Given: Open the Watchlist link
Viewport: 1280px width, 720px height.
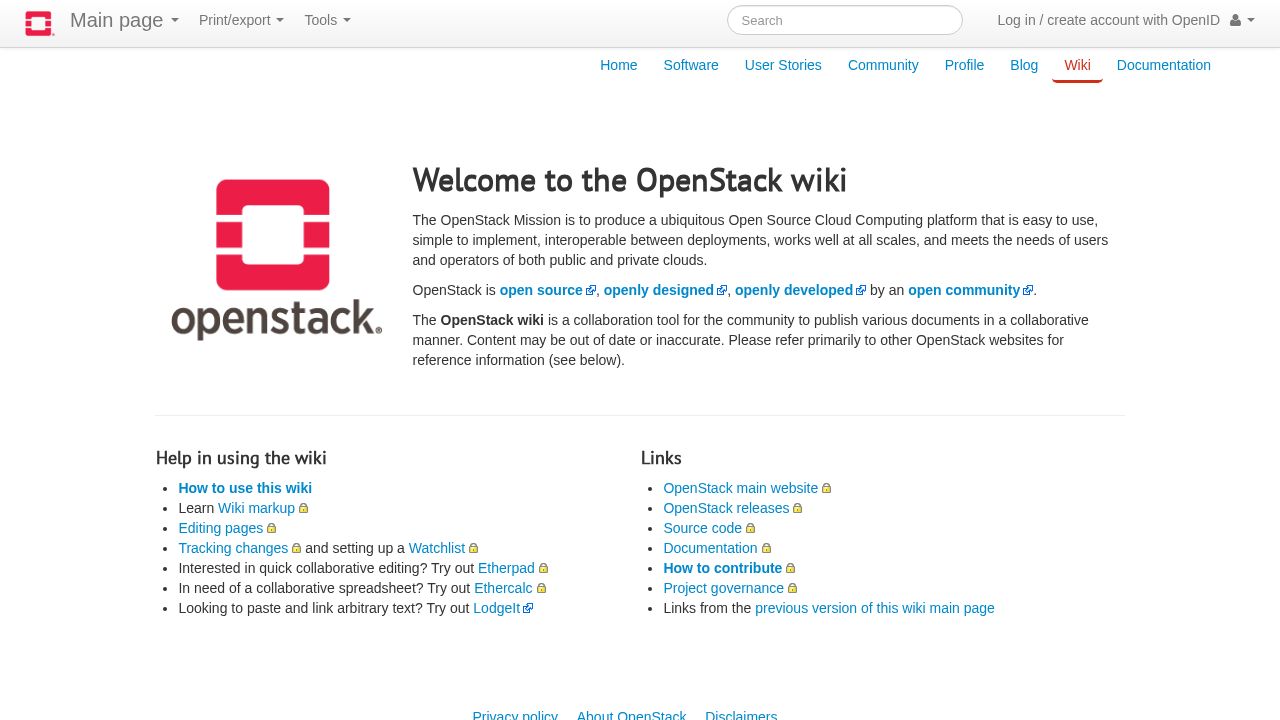Looking at the screenshot, I should click(443, 548).
